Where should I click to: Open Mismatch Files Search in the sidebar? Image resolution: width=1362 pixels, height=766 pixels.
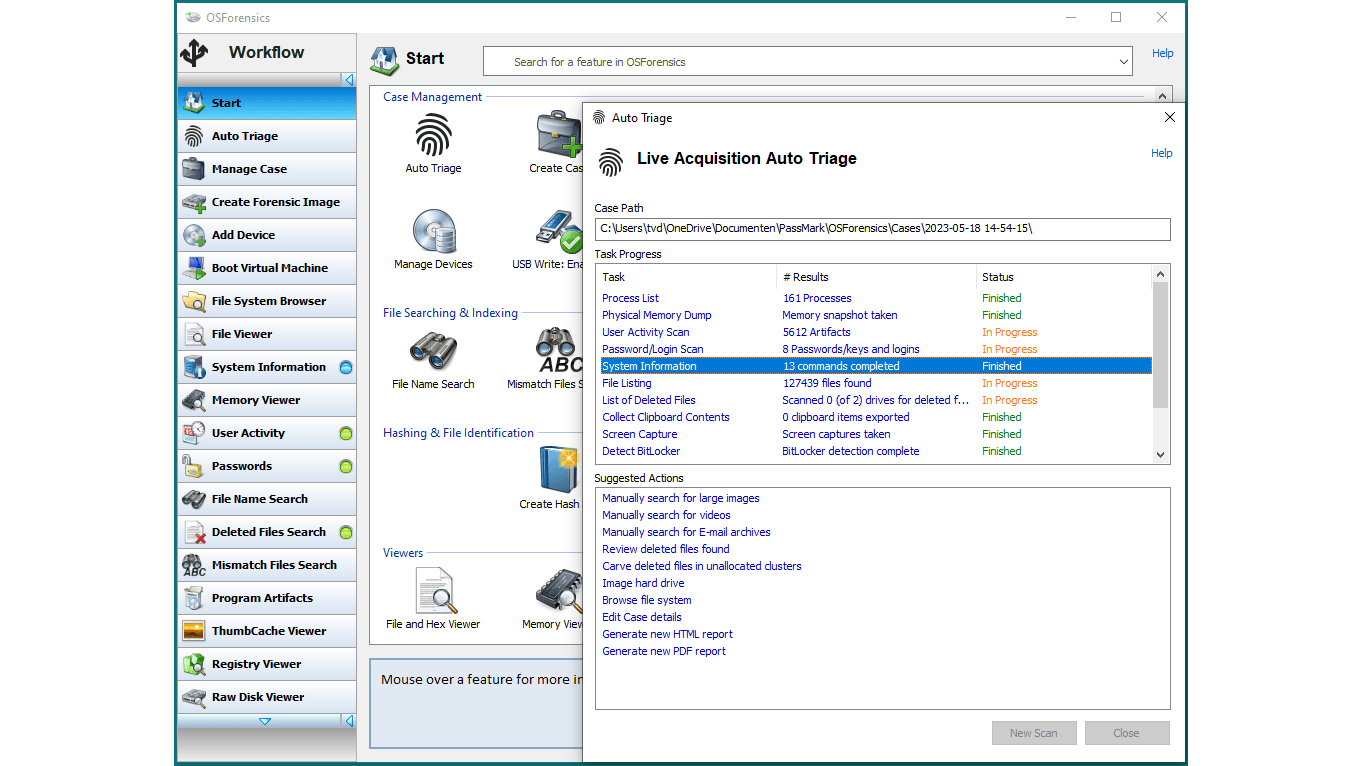click(x=267, y=565)
